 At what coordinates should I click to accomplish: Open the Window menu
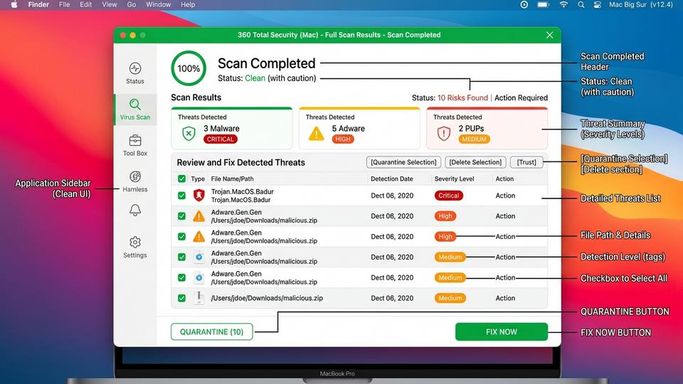pyautogui.click(x=158, y=5)
